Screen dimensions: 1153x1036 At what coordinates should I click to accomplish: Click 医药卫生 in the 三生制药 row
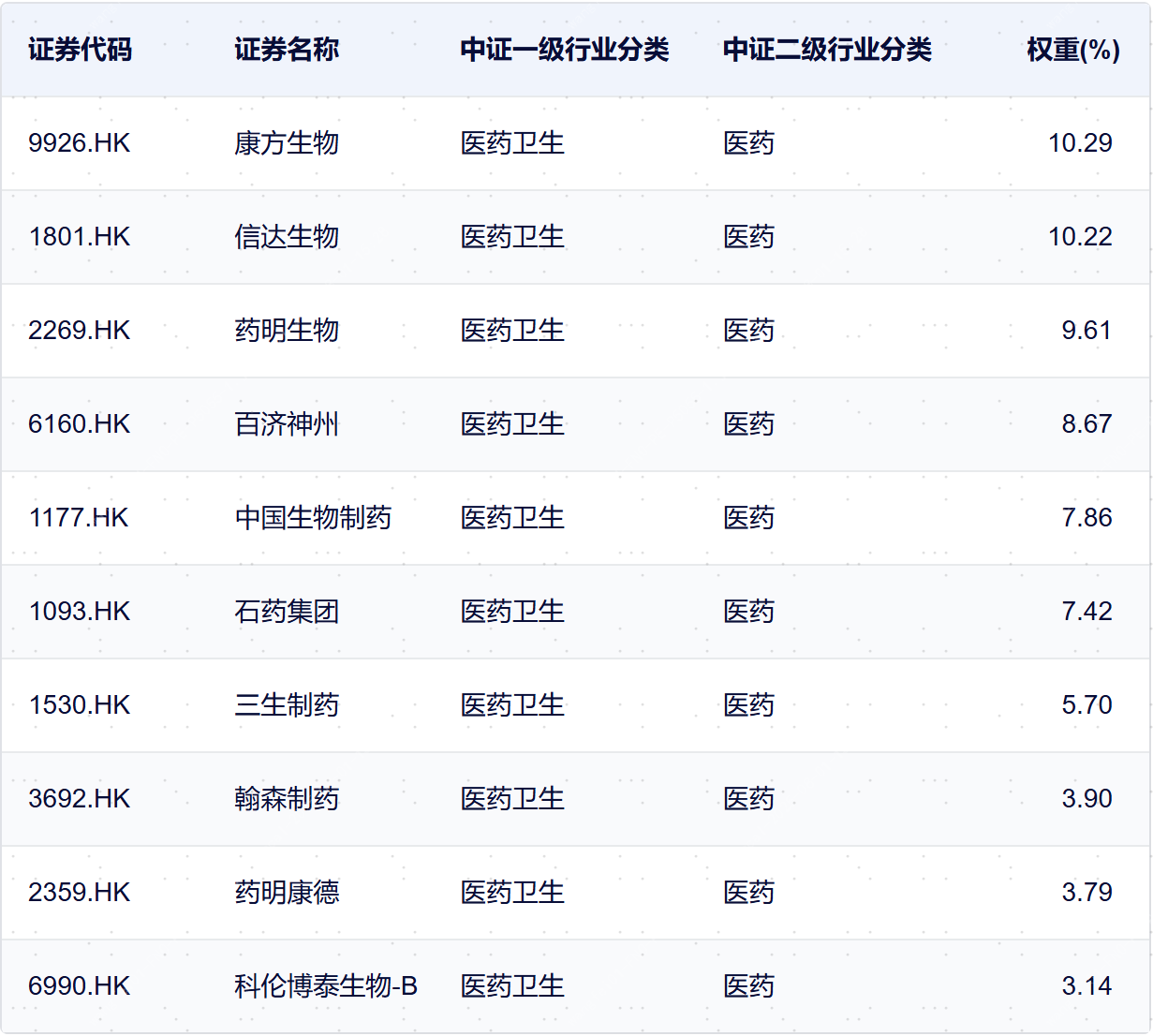click(x=512, y=705)
